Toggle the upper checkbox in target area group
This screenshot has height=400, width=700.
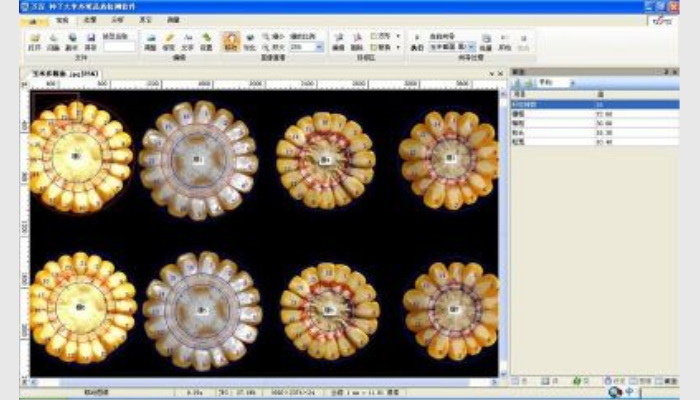374,36
